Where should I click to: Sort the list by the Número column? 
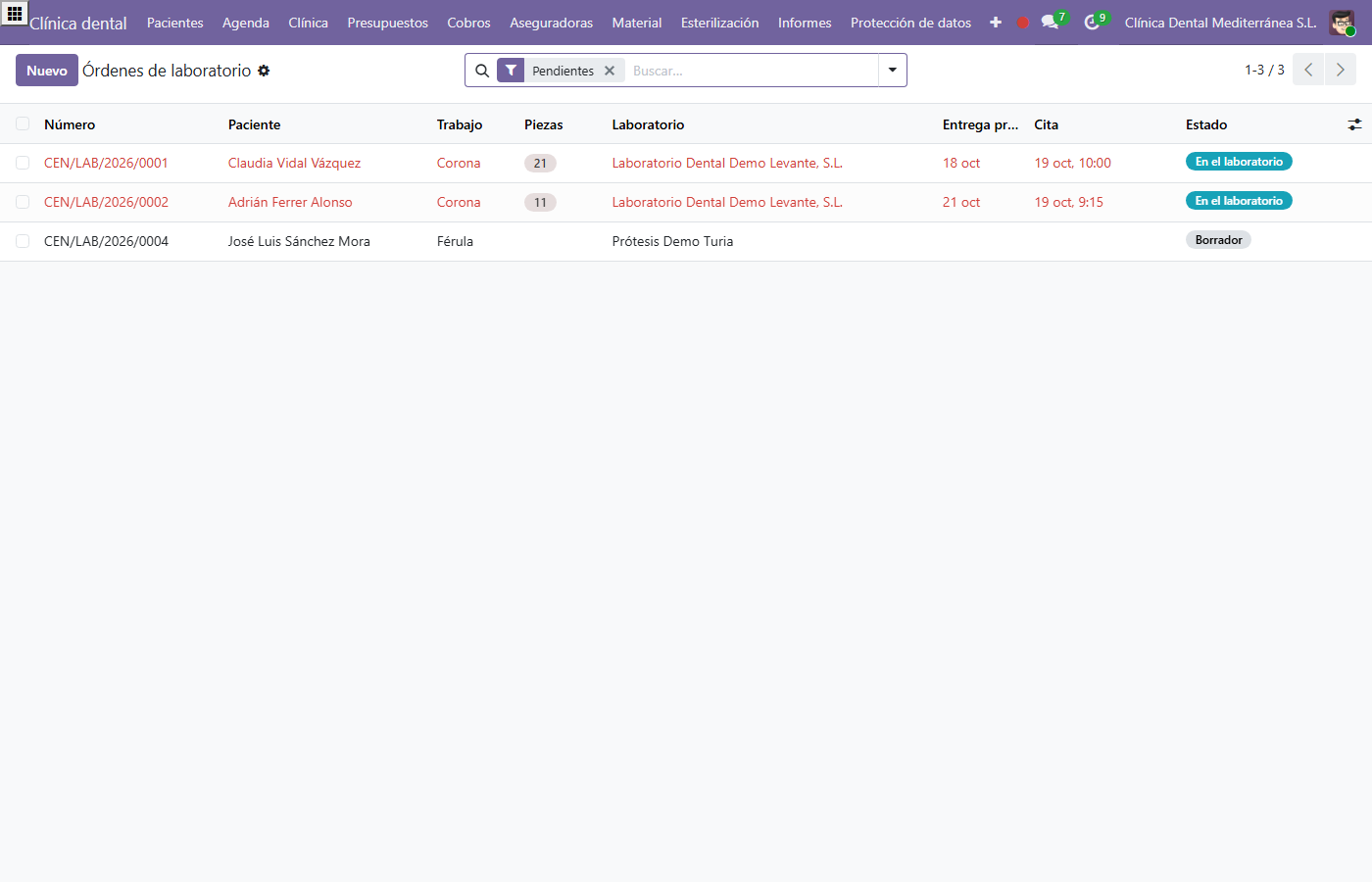(x=70, y=124)
